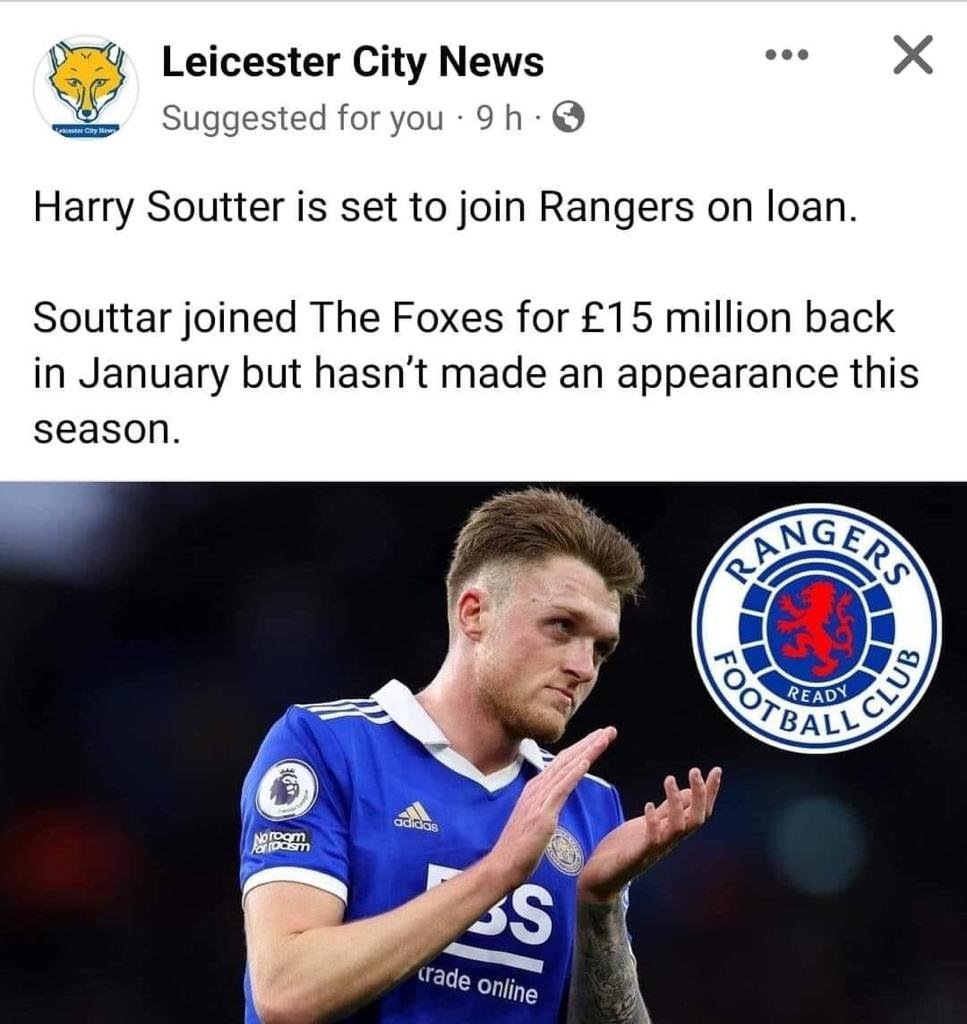The width and height of the screenshot is (967, 1024).
Task: Click the '9 h' post timestamp
Action: pos(499,118)
